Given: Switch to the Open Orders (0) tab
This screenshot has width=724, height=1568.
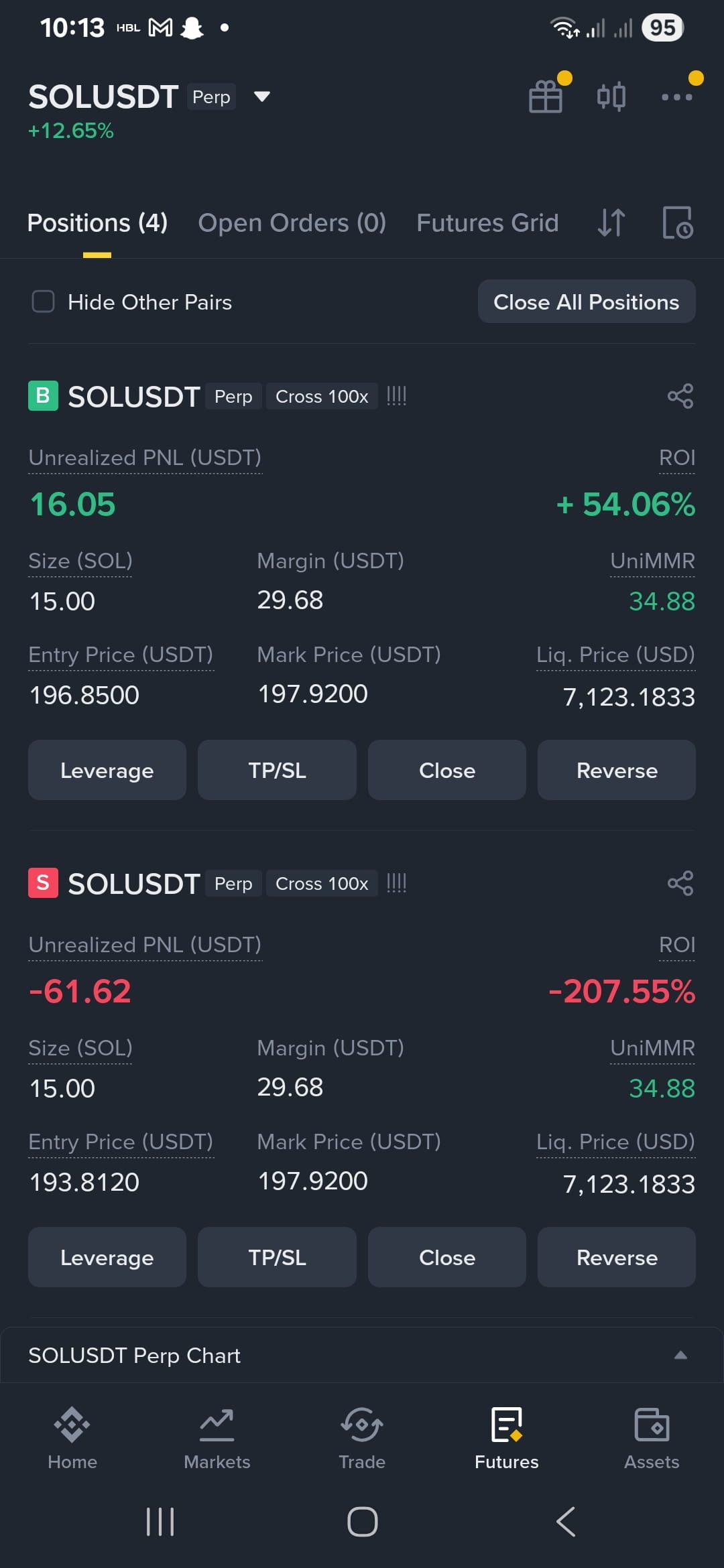Looking at the screenshot, I should (292, 222).
